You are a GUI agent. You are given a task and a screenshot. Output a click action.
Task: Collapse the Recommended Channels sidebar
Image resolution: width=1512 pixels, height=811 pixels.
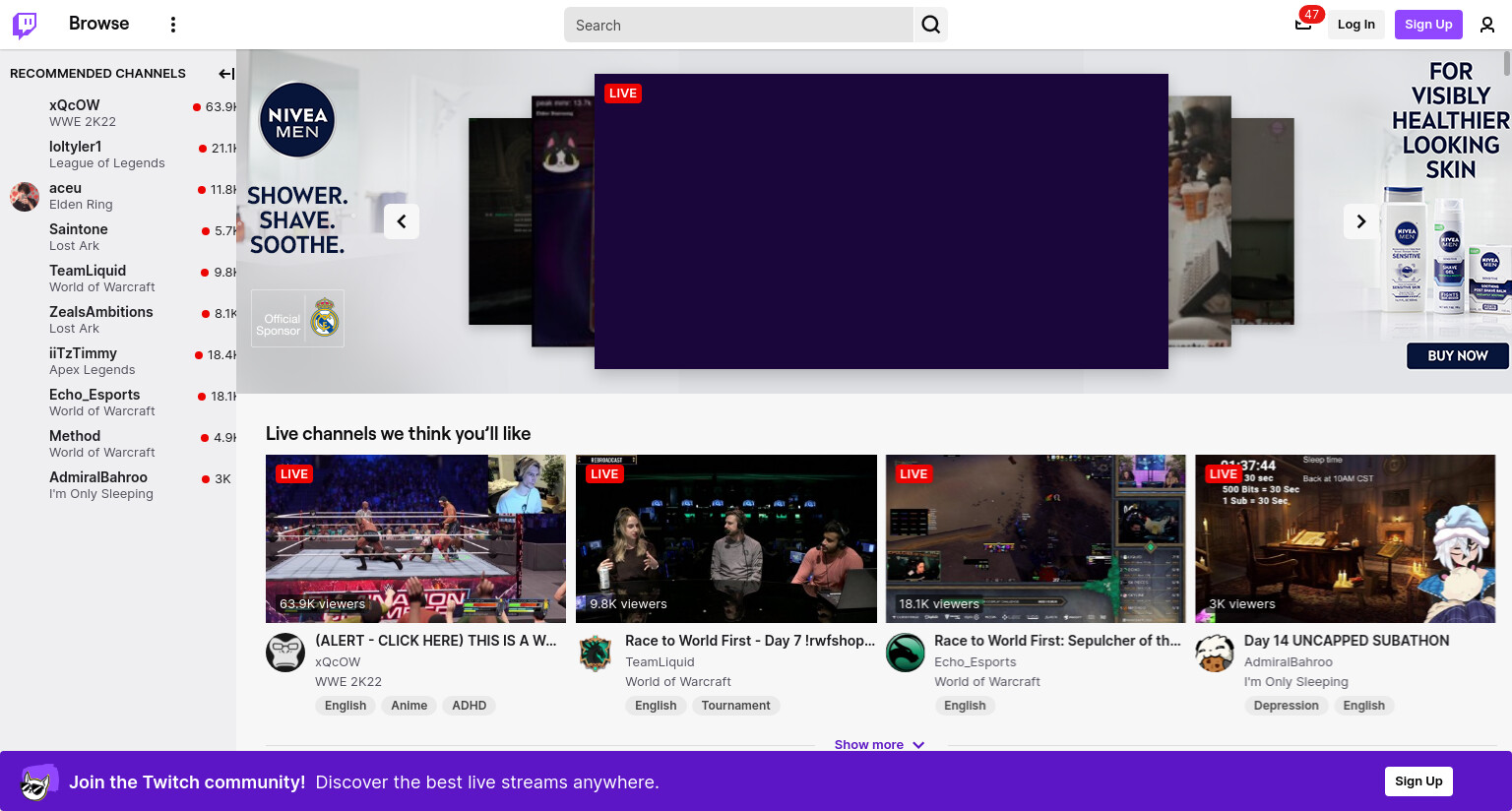point(225,74)
